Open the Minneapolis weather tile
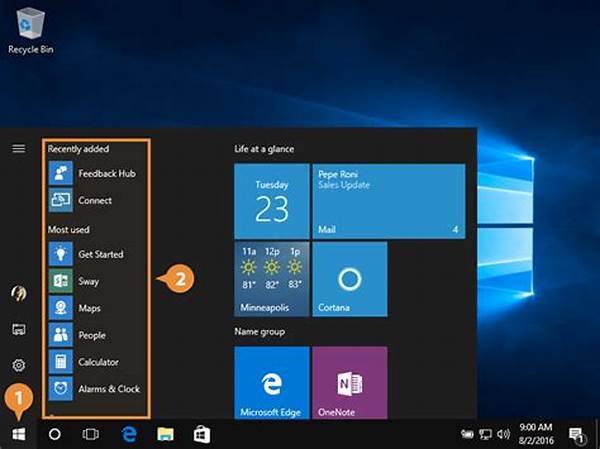 272,279
